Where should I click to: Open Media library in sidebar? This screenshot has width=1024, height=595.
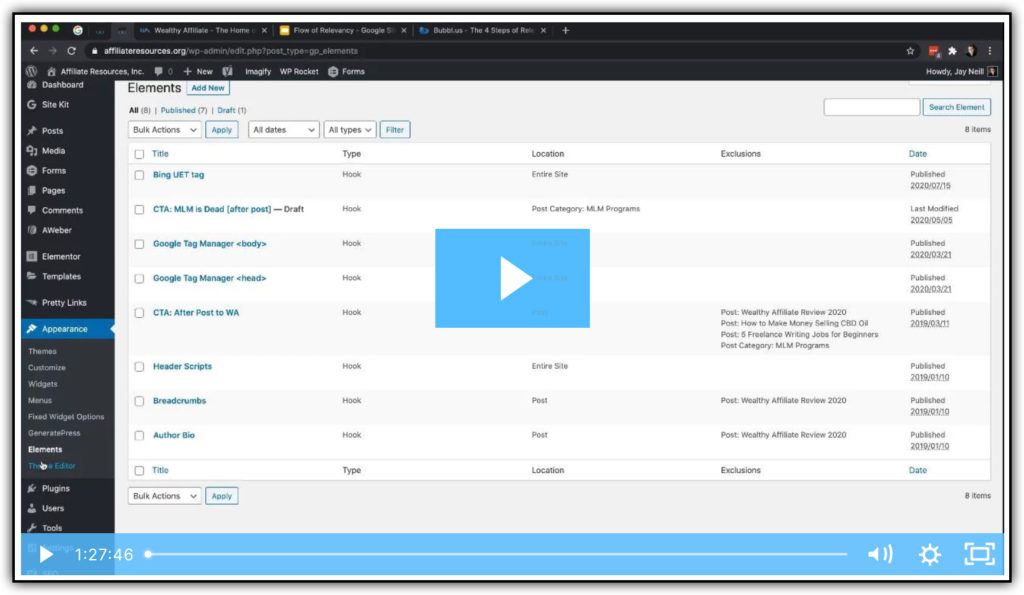click(x=54, y=151)
